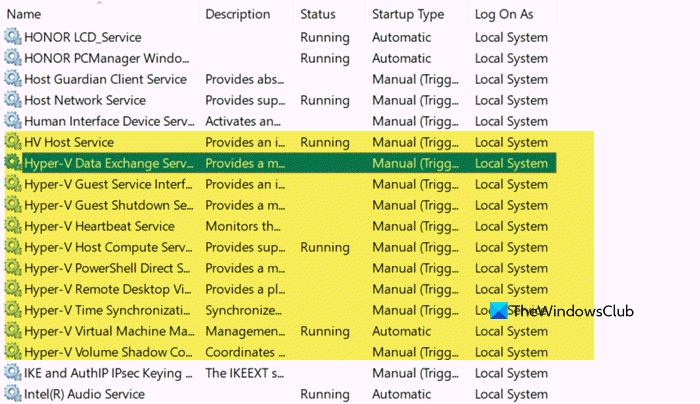Click the gear icon beside HONOR PCManager Windo...
700x404 pixels.
12,58
